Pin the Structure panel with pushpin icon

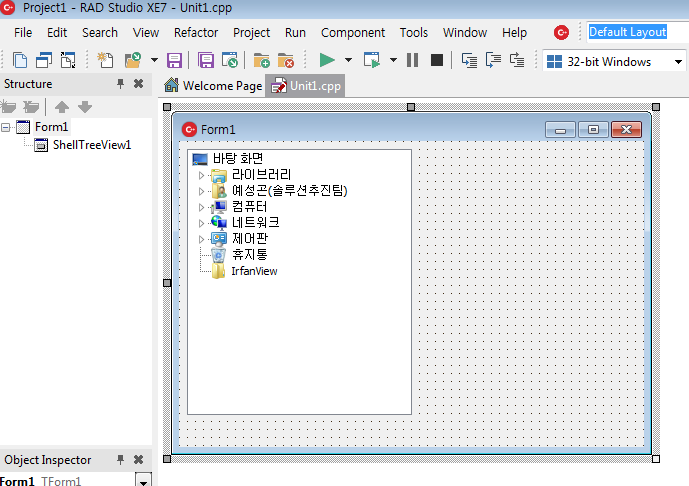121,84
